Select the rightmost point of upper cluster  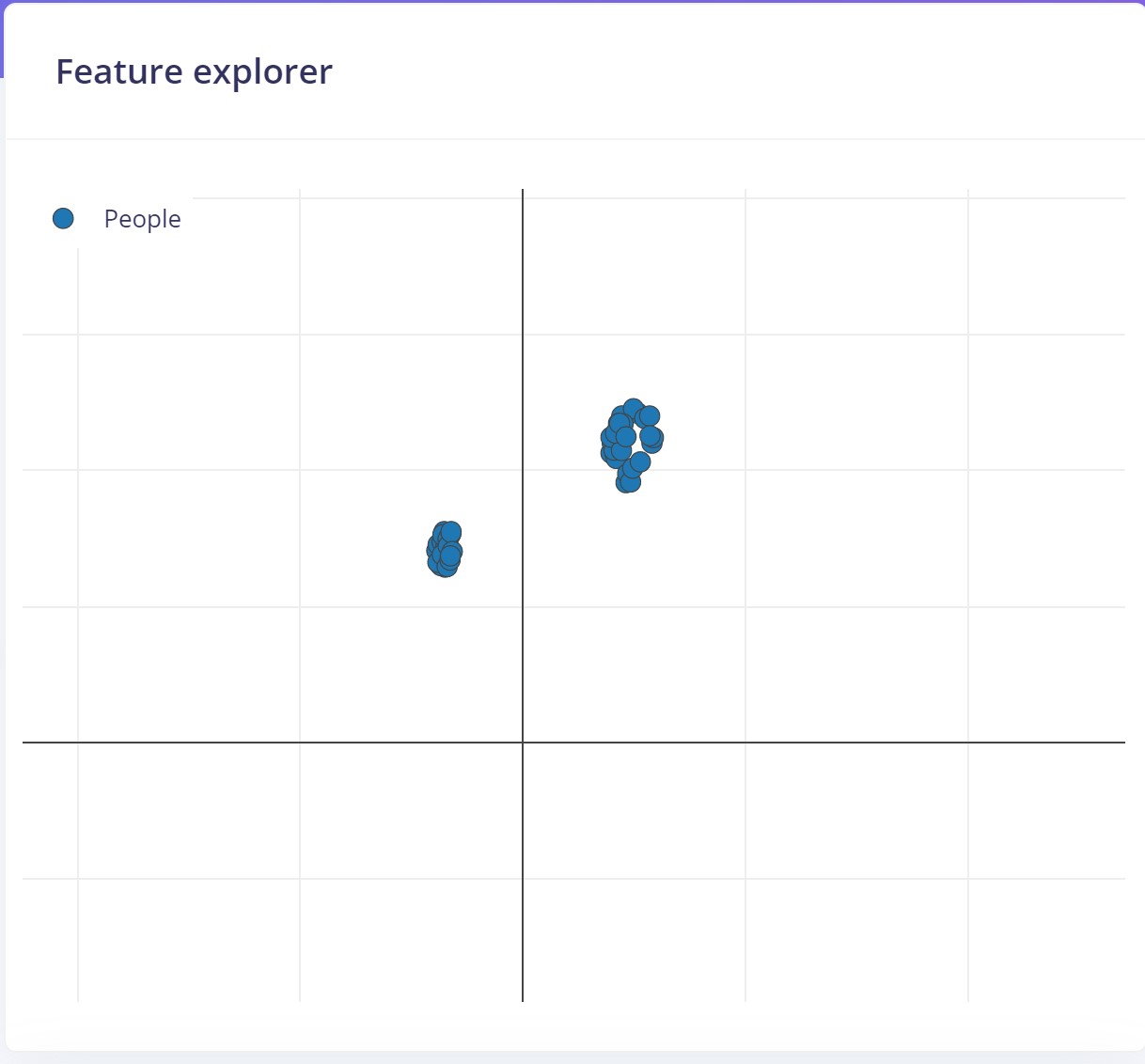[x=652, y=438]
